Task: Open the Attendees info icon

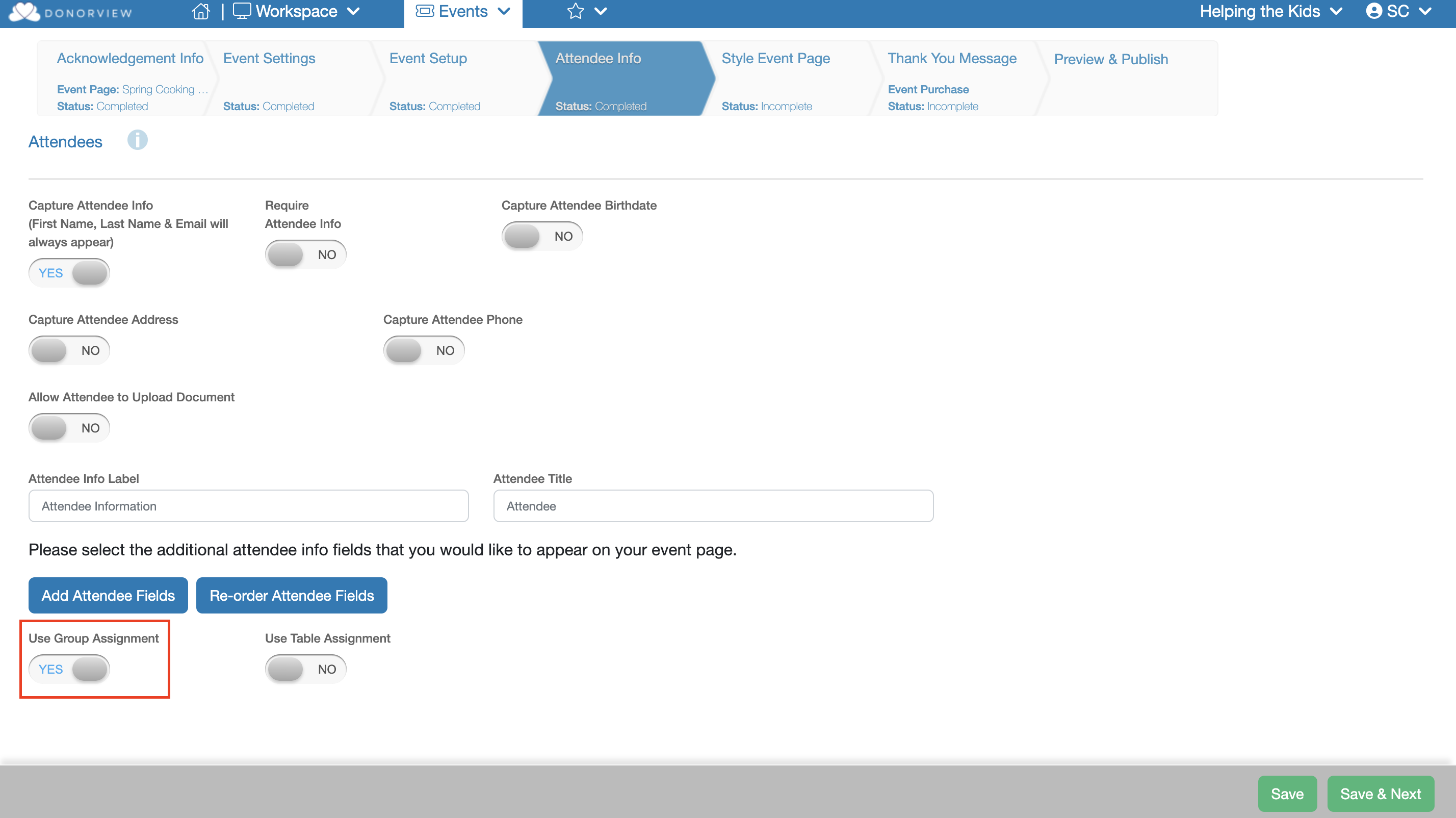Action: 137,140
